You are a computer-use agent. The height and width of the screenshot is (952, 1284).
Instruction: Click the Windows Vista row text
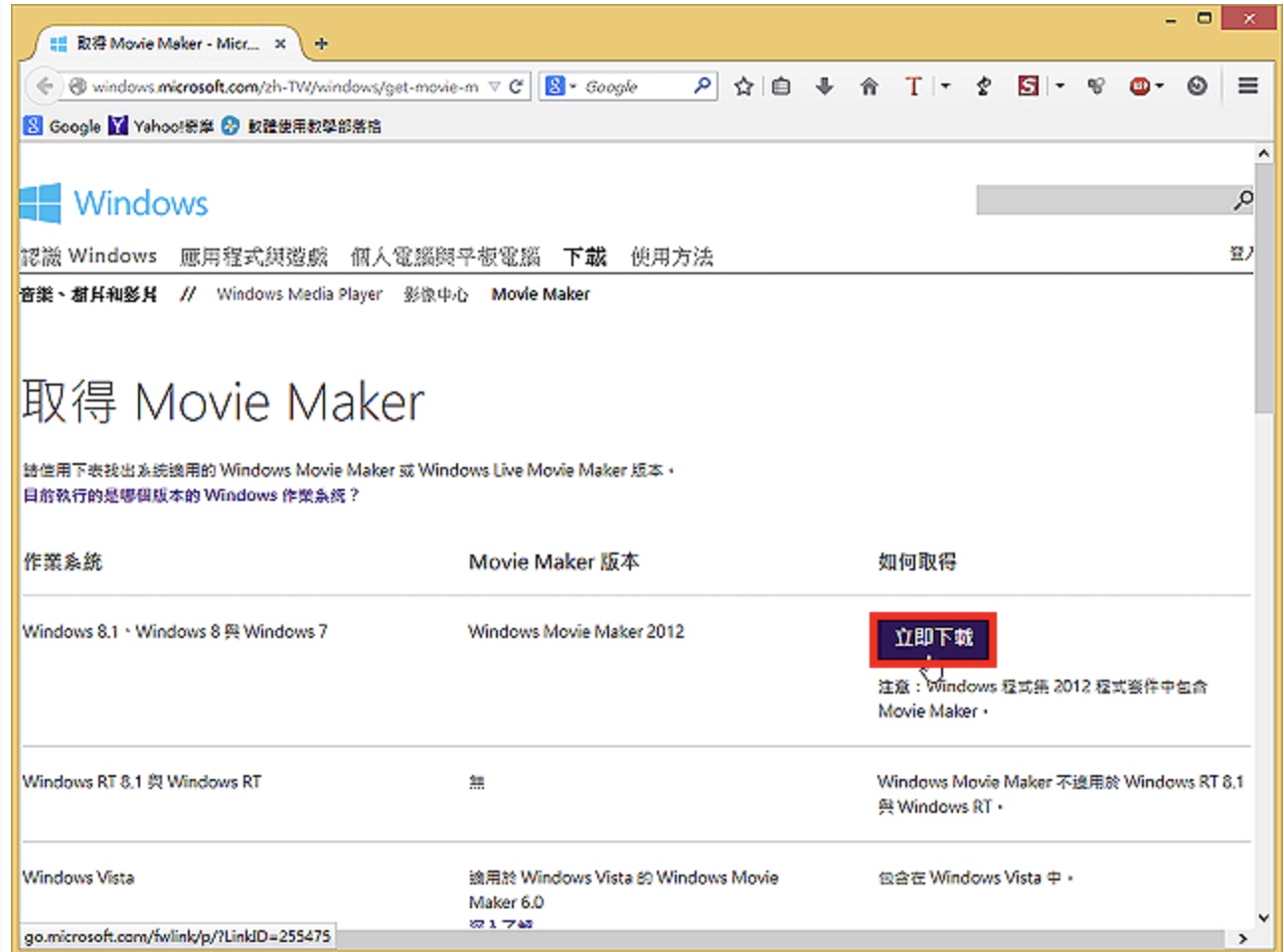coord(79,877)
